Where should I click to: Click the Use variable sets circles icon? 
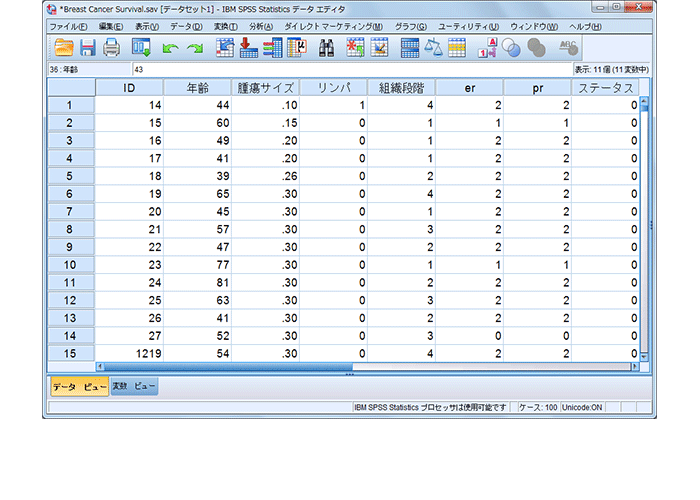[x=511, y=47]
